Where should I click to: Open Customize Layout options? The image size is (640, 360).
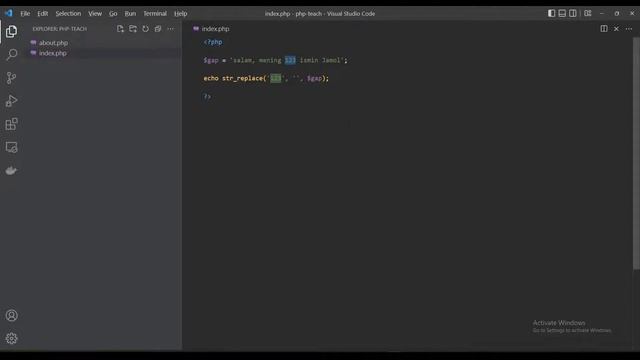588,13
